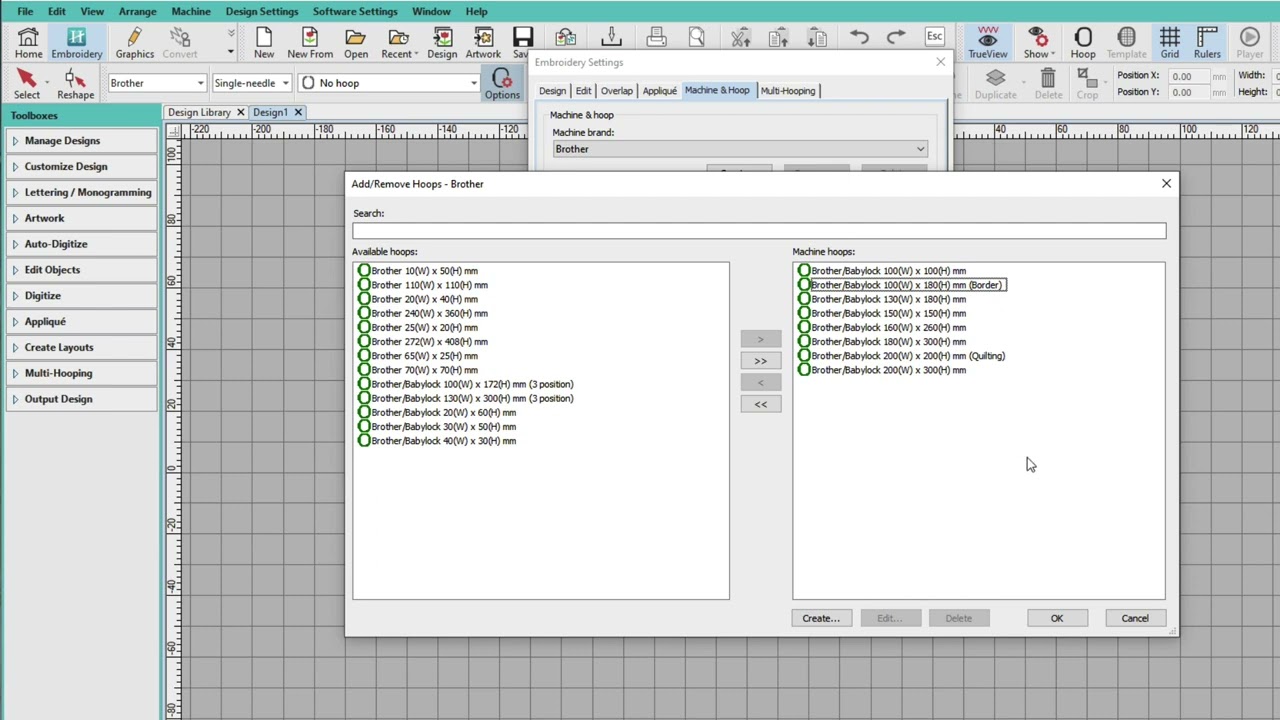Click the Esc toolbar button
Screen dimensions: 1280x720
tap(935, 38)
